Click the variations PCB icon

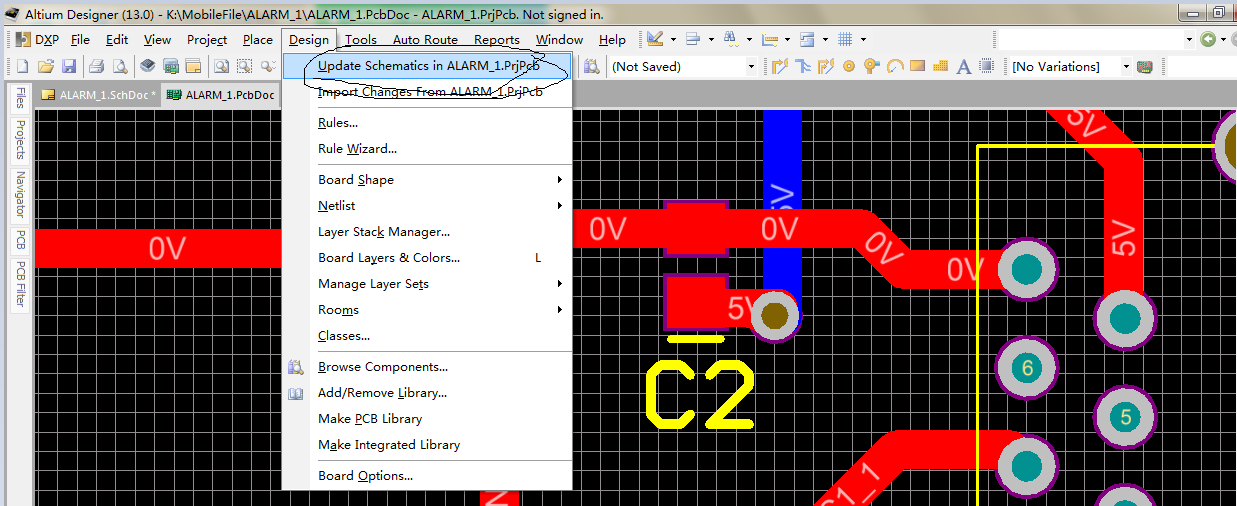[1145, 66]
